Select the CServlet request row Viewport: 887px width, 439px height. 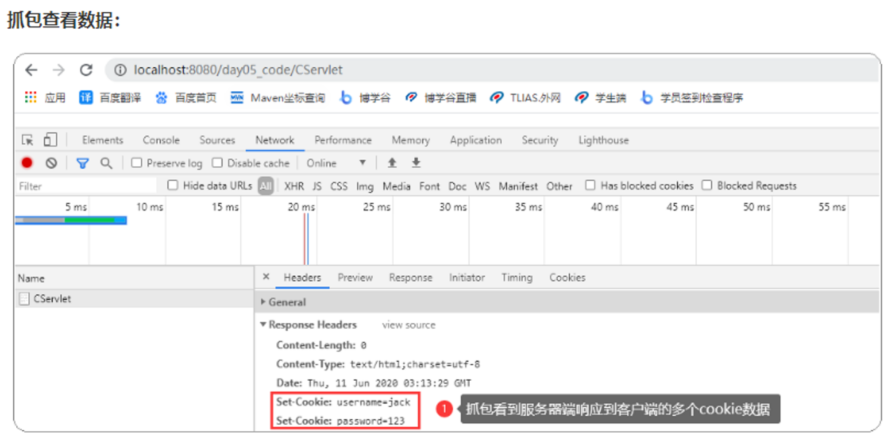click(x=135, y=299)
